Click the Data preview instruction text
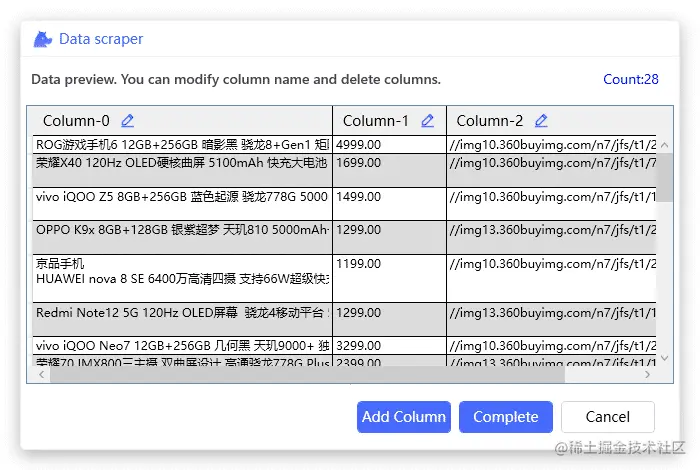Screen dimensions: 700x470 point(236,79)
